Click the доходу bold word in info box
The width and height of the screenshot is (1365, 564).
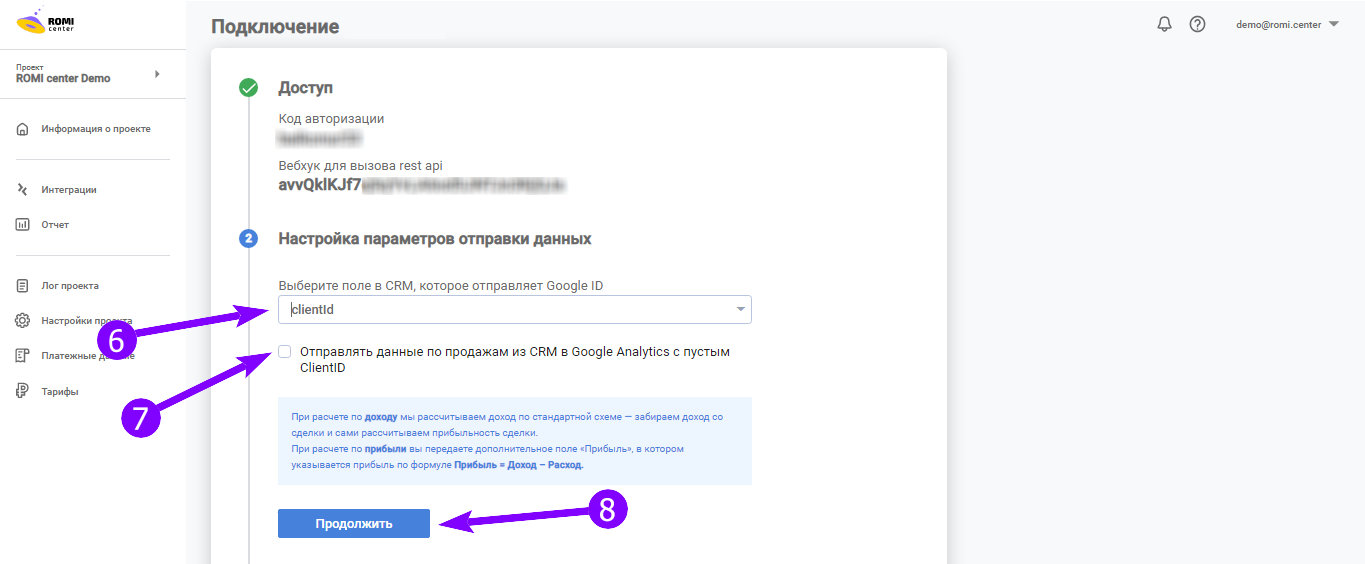381,416
